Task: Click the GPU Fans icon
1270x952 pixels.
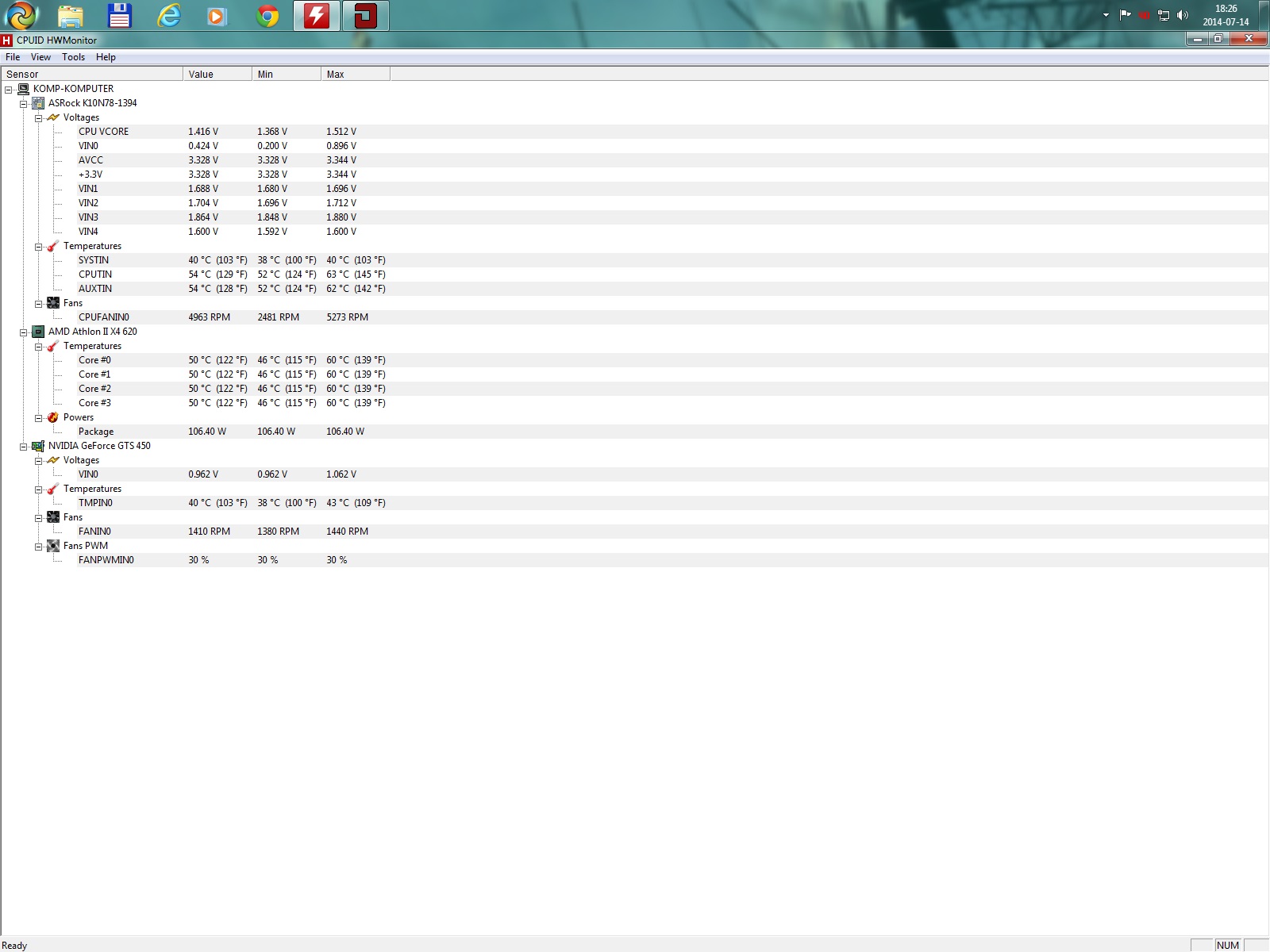Action: point(53,517)
